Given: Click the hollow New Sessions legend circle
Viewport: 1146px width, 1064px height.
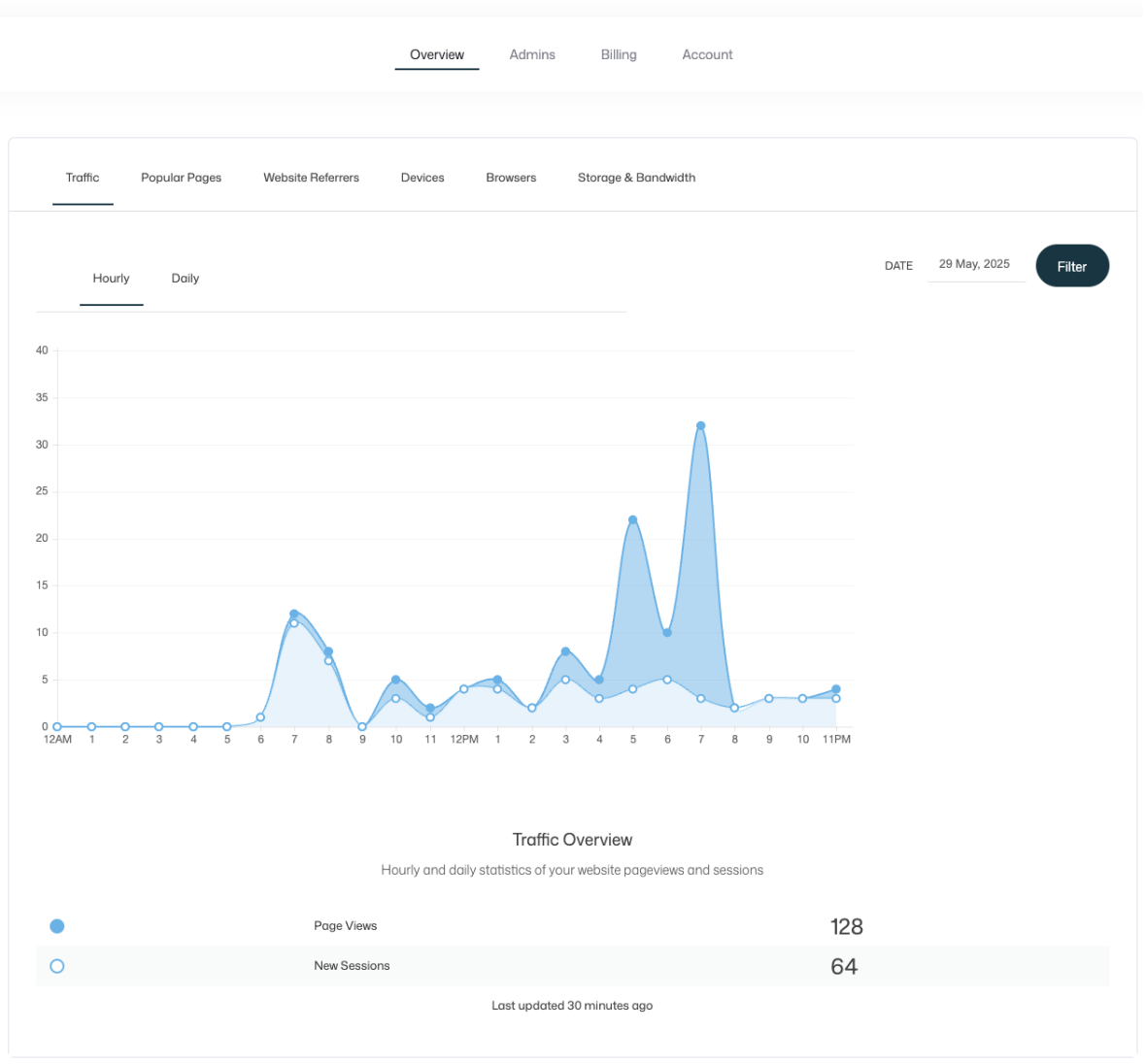Looking at the screenshot, I should coord(57,968).
